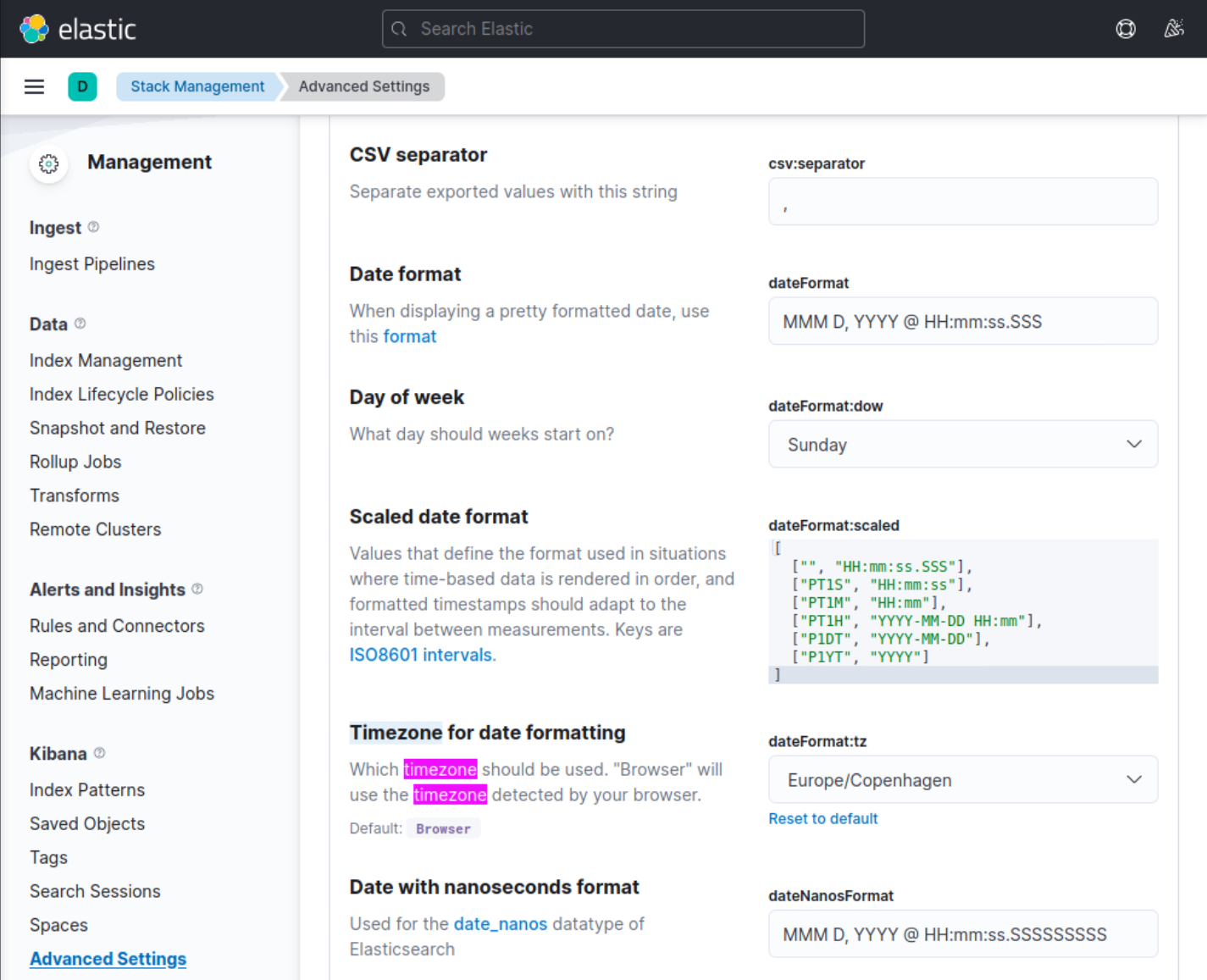Click the Management gear icon
Screen dimensions: 1207x980
pos(49,163)
